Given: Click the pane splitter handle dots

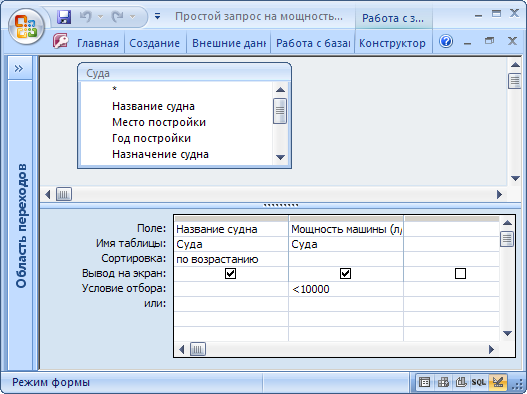Looking at the screenshot, I should point(281,205).
